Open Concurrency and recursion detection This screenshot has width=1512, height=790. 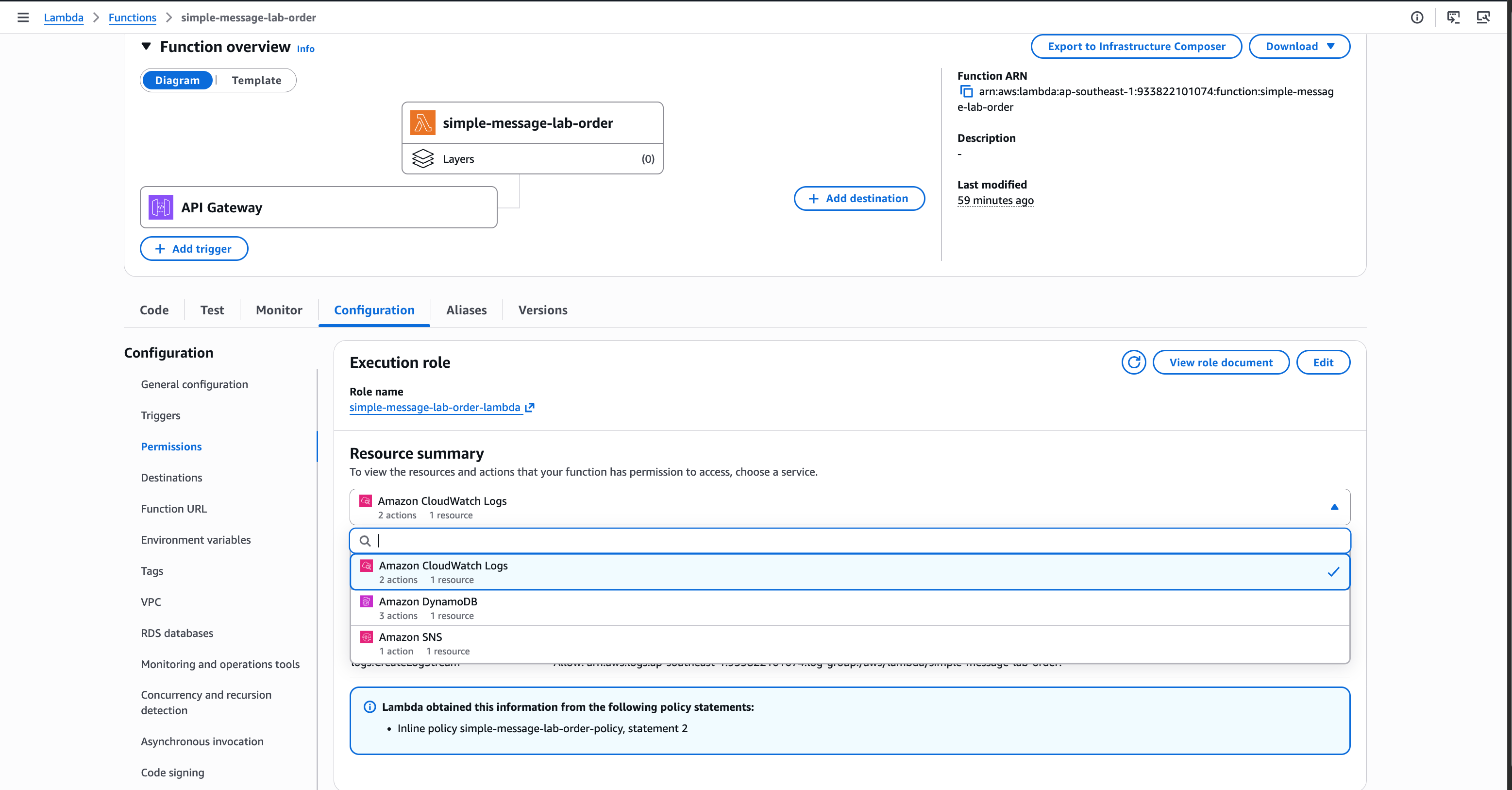tap(206, 703)
